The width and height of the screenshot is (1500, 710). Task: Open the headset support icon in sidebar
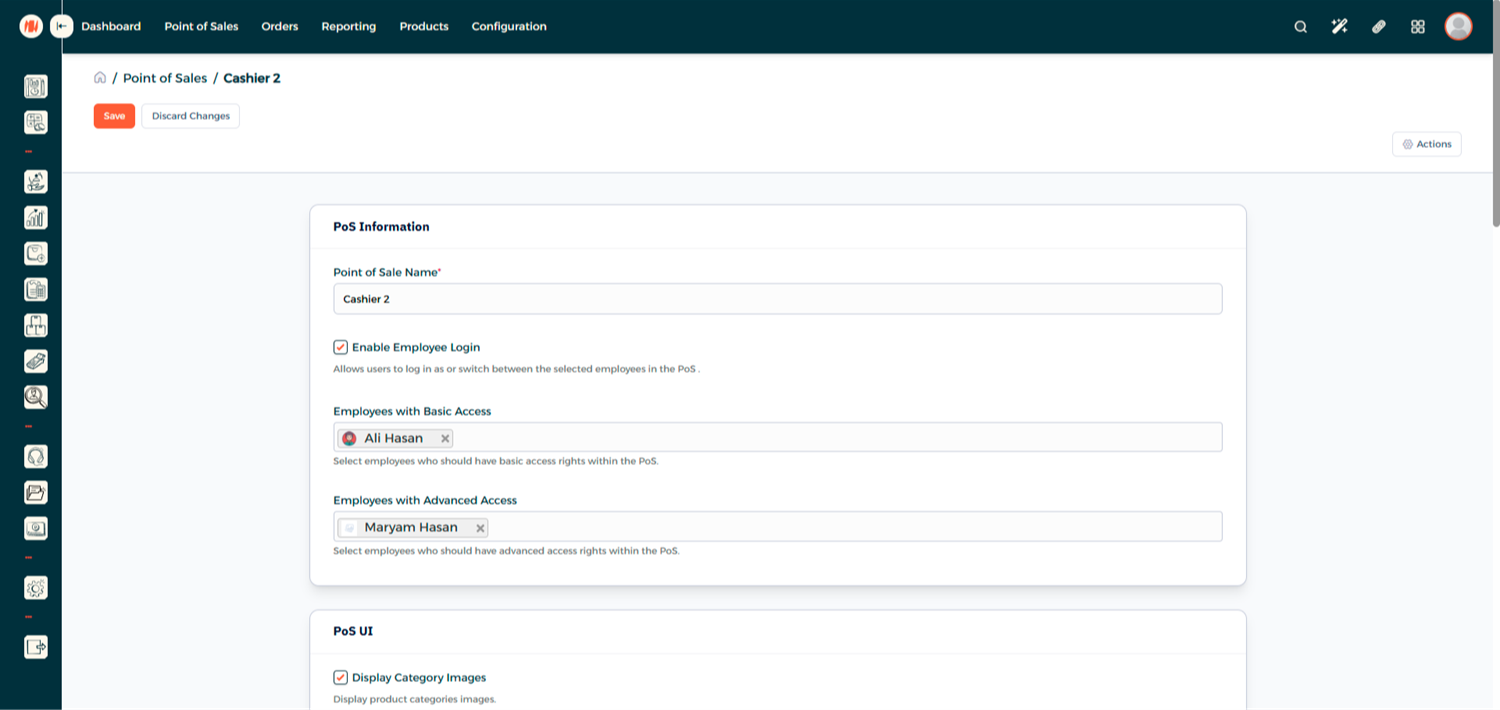(36, 457)
